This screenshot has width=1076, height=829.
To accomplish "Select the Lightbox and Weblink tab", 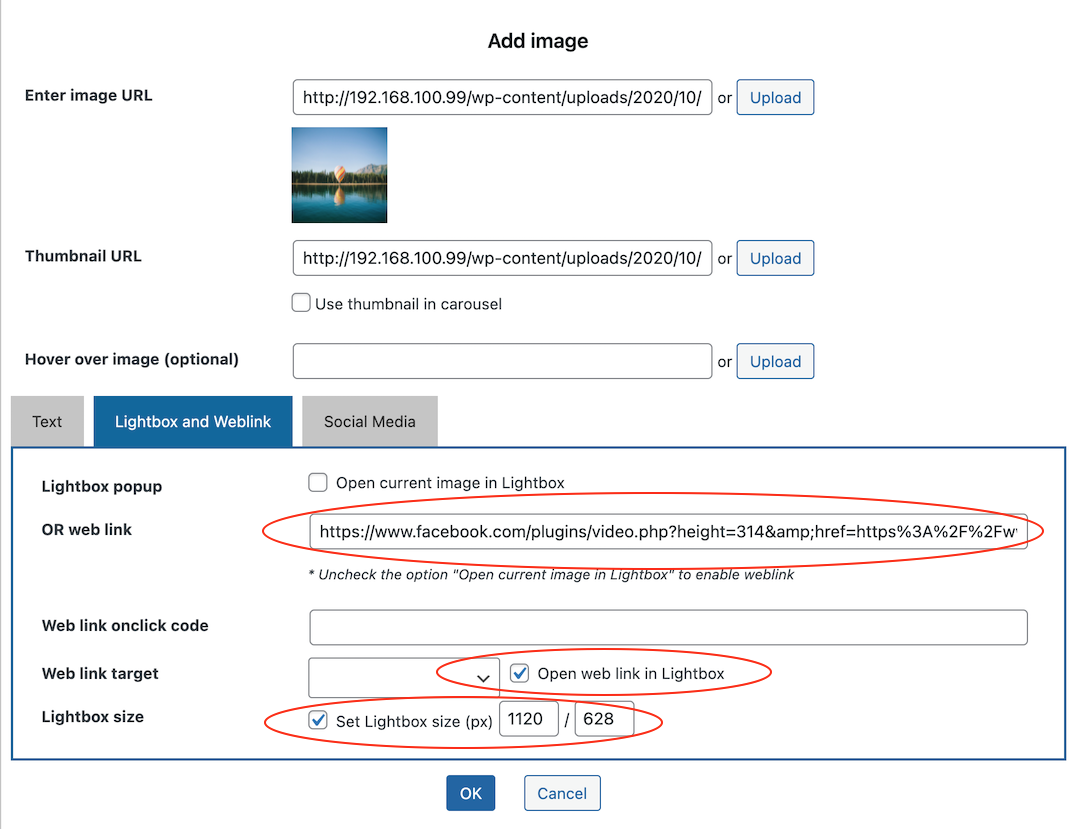I will coord(193,421).
